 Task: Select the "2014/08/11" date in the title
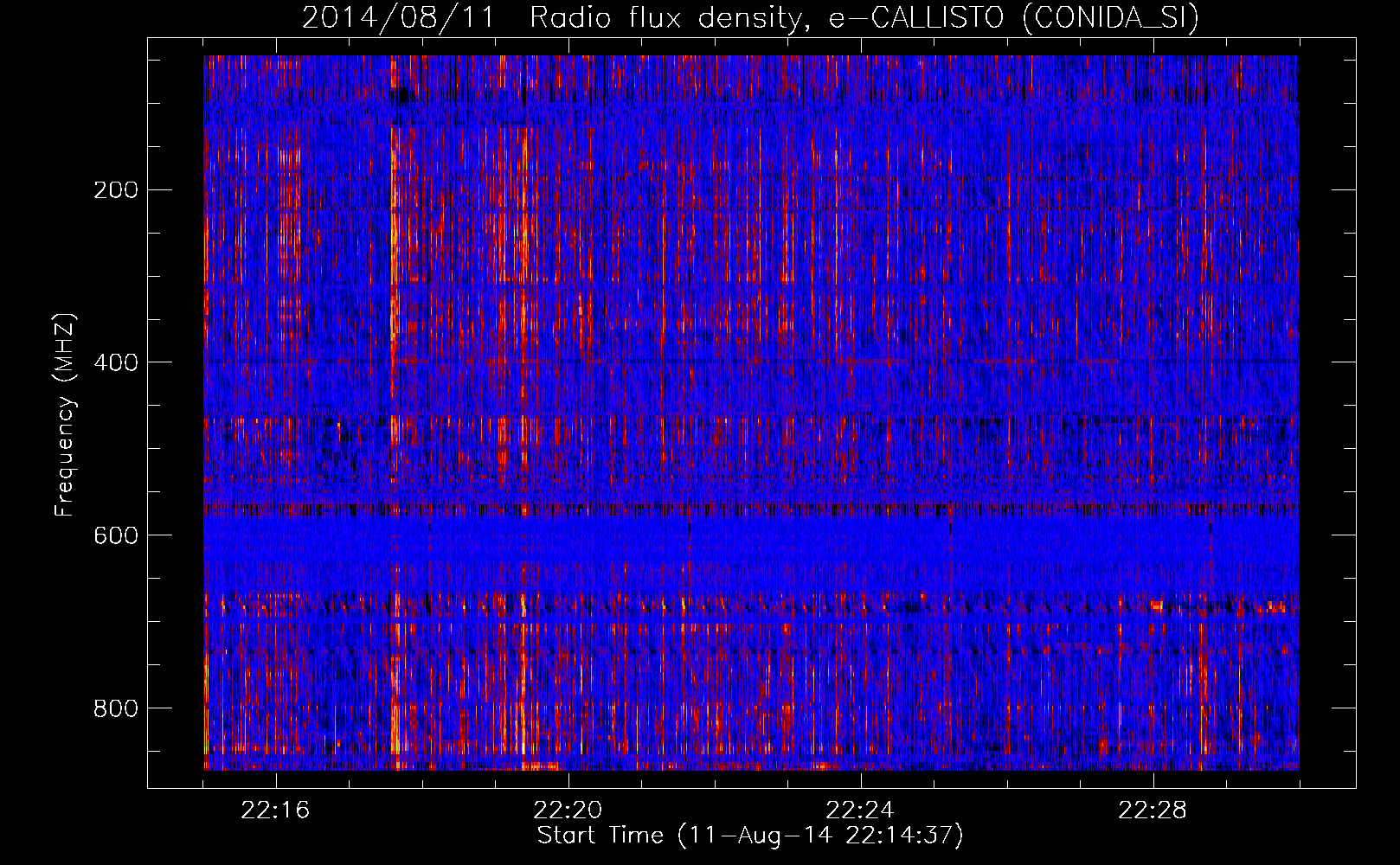click(x=399, y=17)
